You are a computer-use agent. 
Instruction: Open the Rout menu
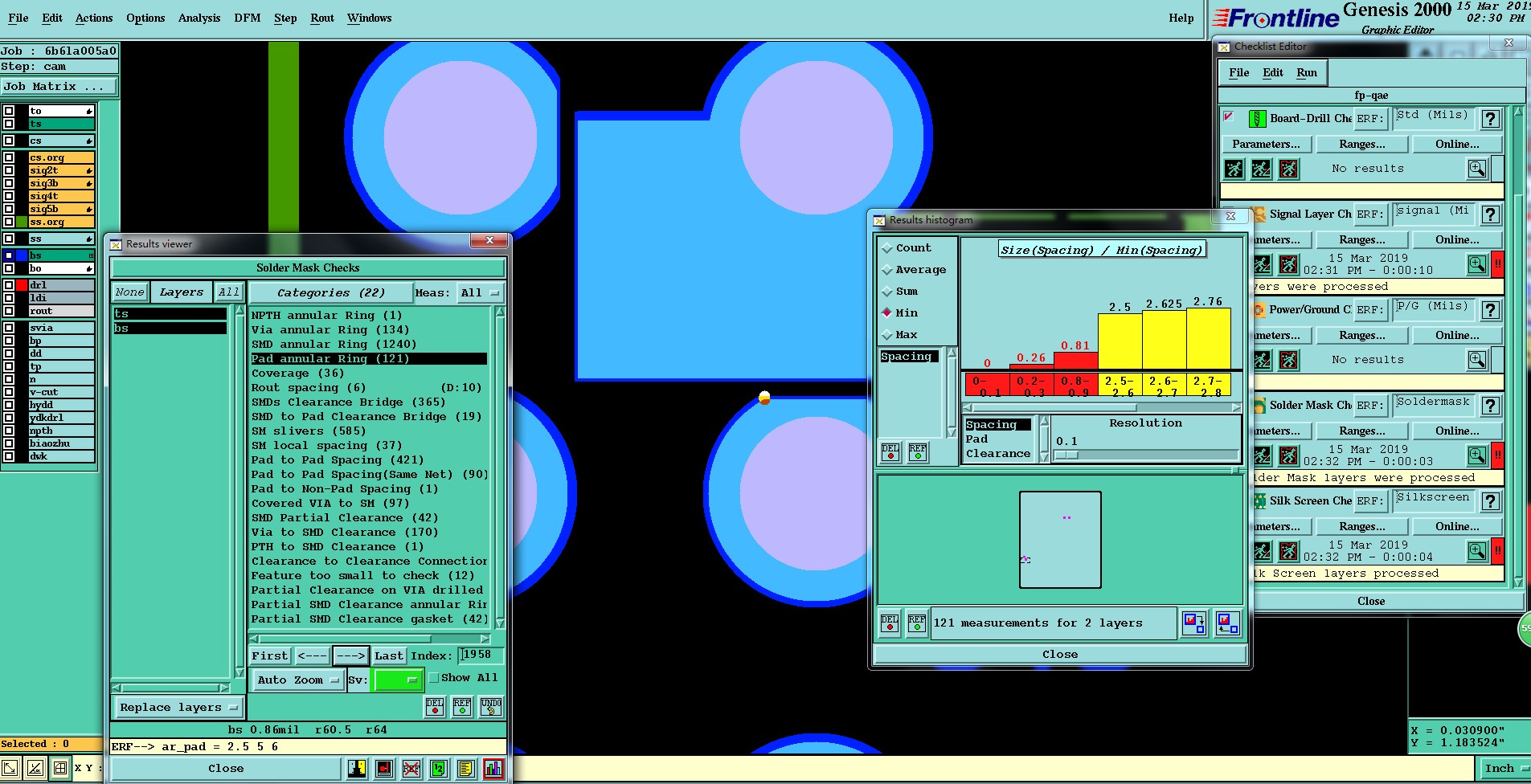[x=322, y=18]
